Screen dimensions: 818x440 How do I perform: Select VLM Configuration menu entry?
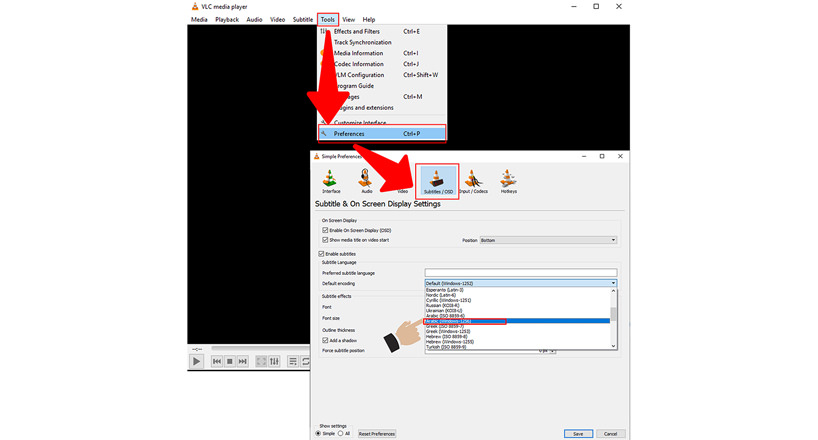pyautogui.click(x=382, y=75)
